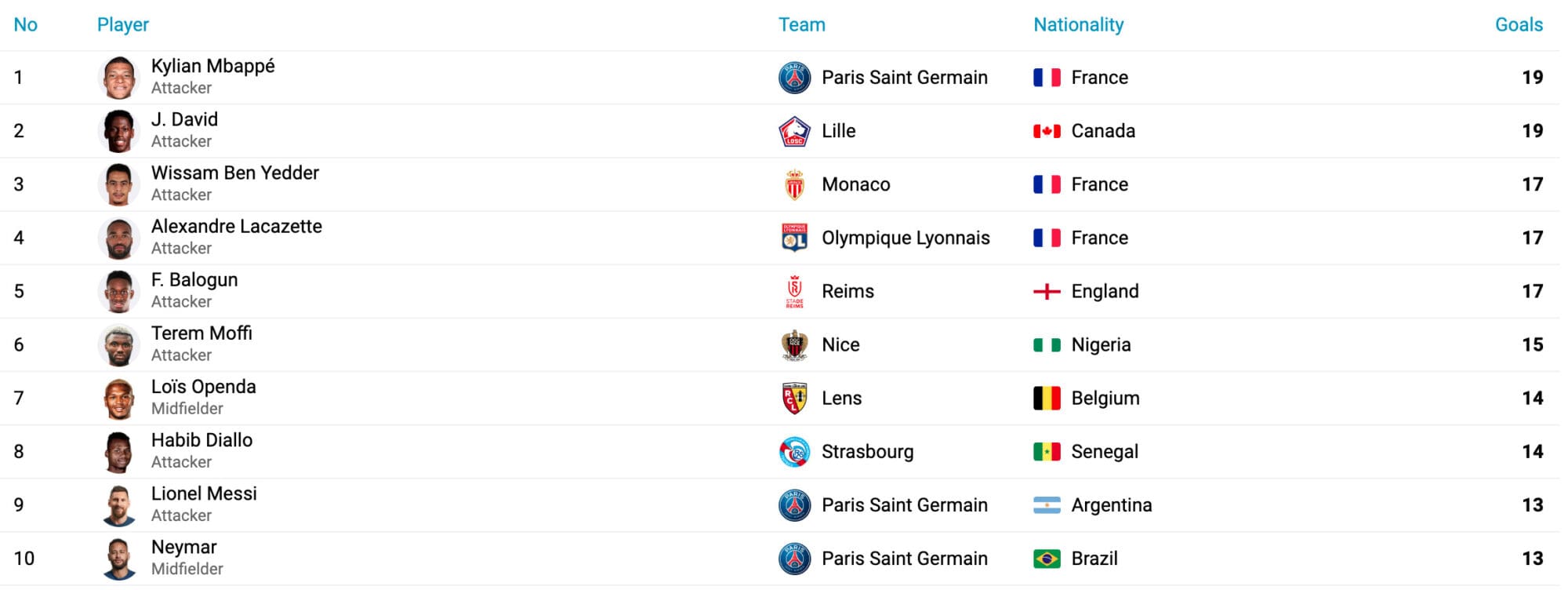Screen dimensions: 1568x590
Task: Click the Attacker label under Wissam Ben Yedder
Action: coord(181,195)
